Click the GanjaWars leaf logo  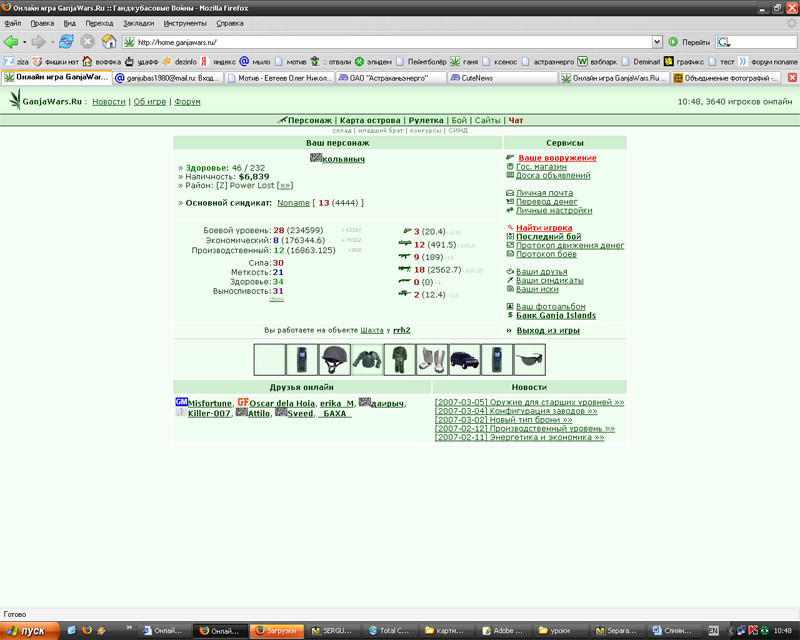(15, 99)
